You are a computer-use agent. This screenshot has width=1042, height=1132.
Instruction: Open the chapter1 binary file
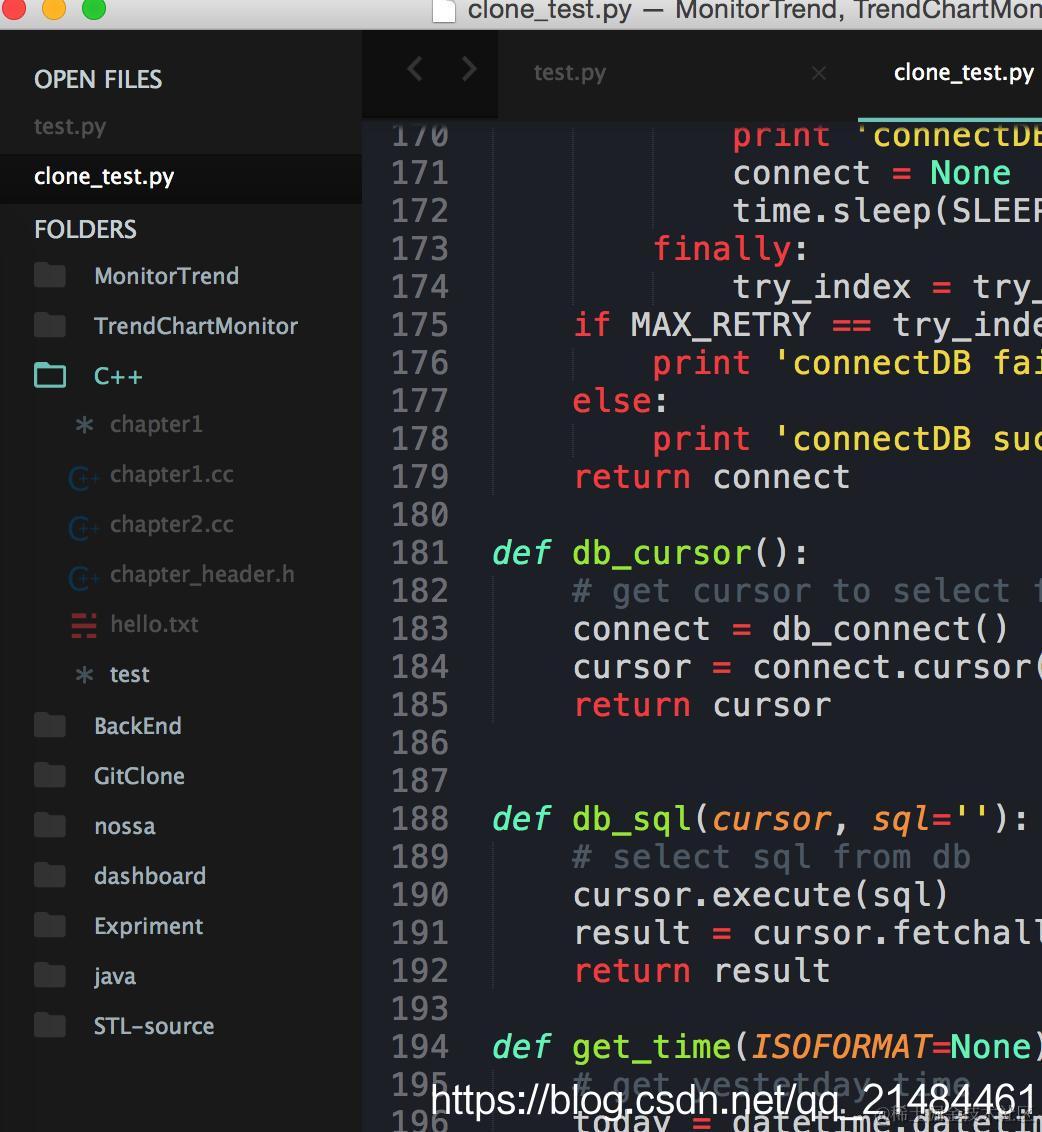tap(156, 424)
